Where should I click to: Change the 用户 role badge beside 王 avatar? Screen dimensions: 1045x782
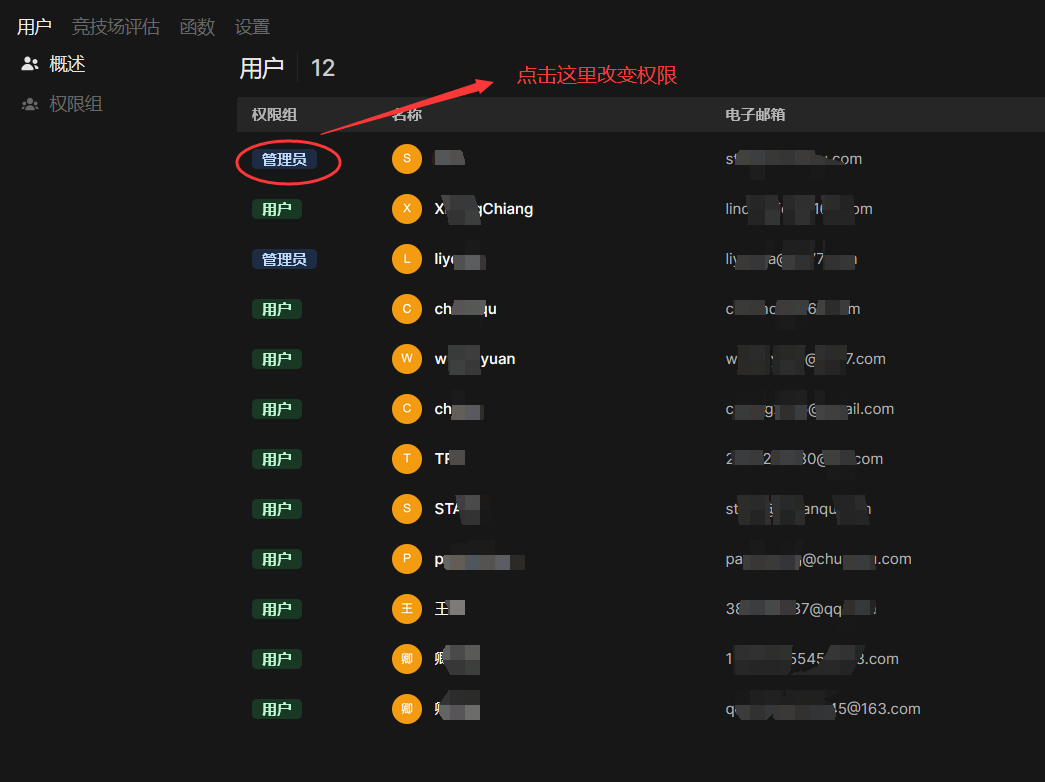(x=276, y=609)
